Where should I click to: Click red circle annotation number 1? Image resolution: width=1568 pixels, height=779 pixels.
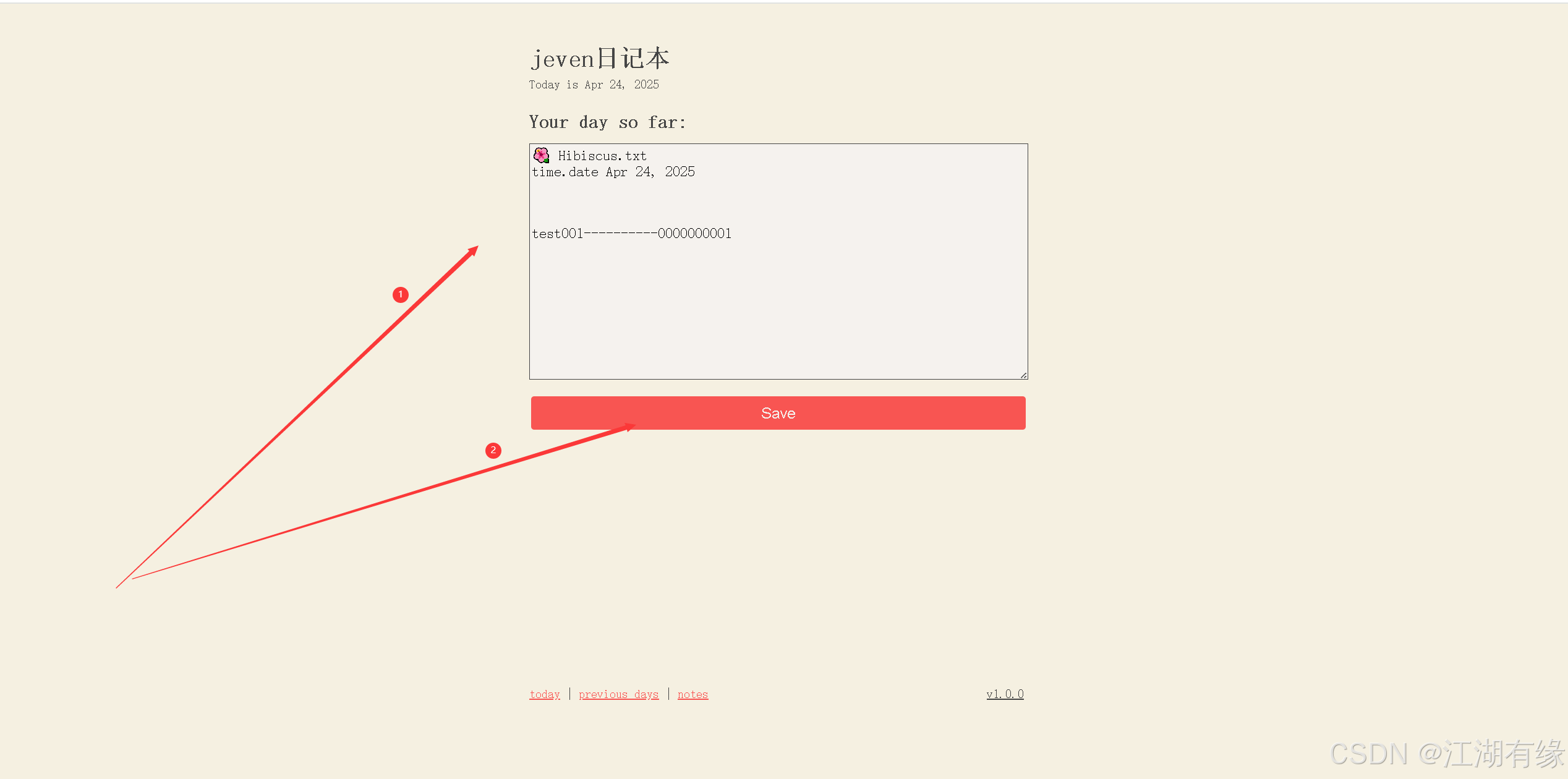click(401, 295)
